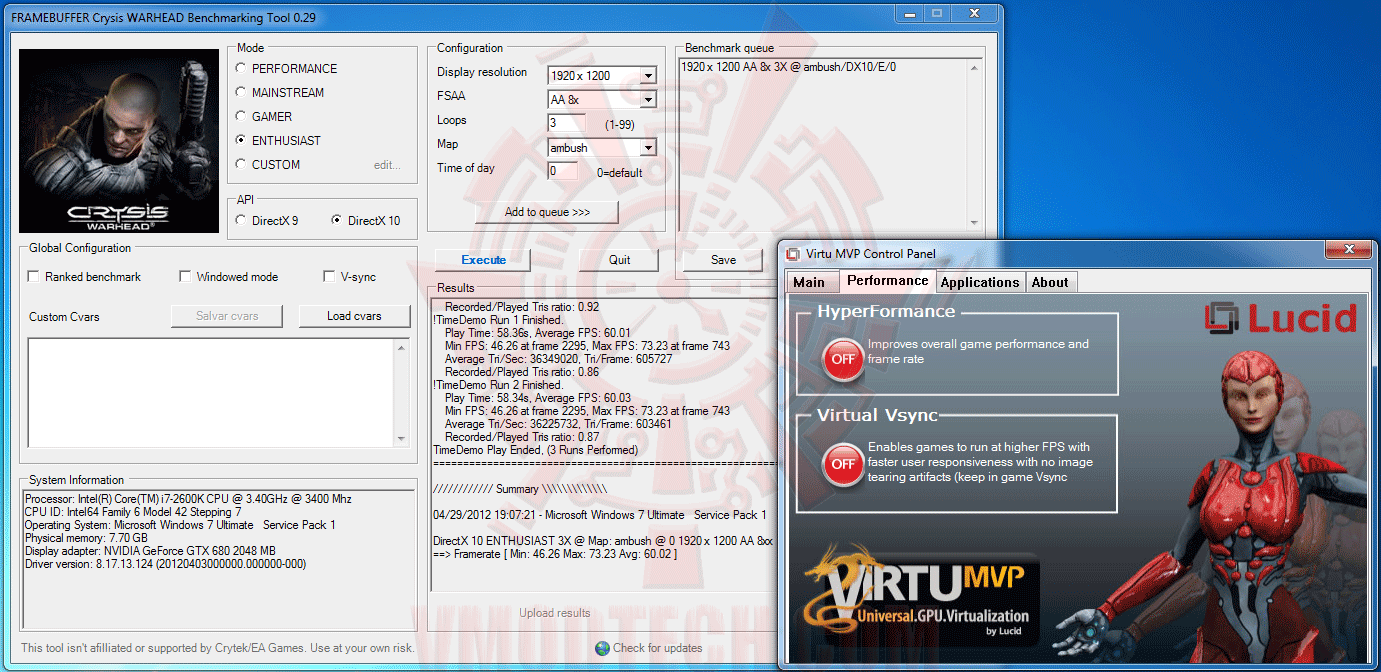This screenshot has width=1381, height=672.
Task: Click Benchmark queue scrollbar down arrow
Action: (x=974, y=223)
